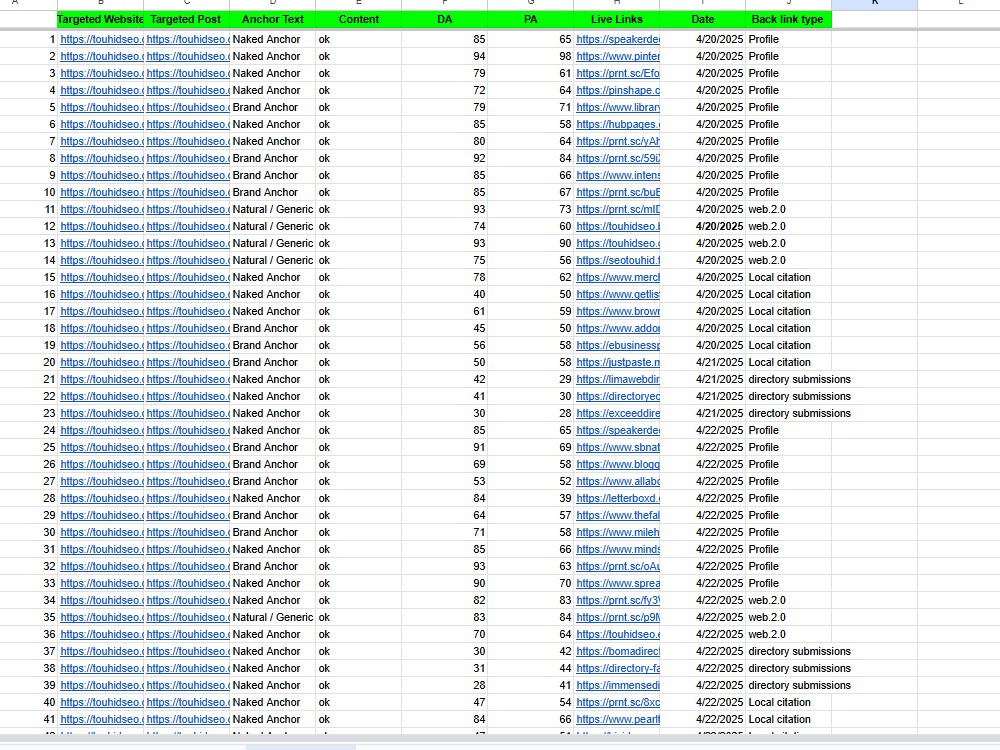Open the prnt.sc/oAu live link in row 32
Image resolution: width=1000 pixels, height=750 pixels.
pyautogui.click(x=618, y=566)
